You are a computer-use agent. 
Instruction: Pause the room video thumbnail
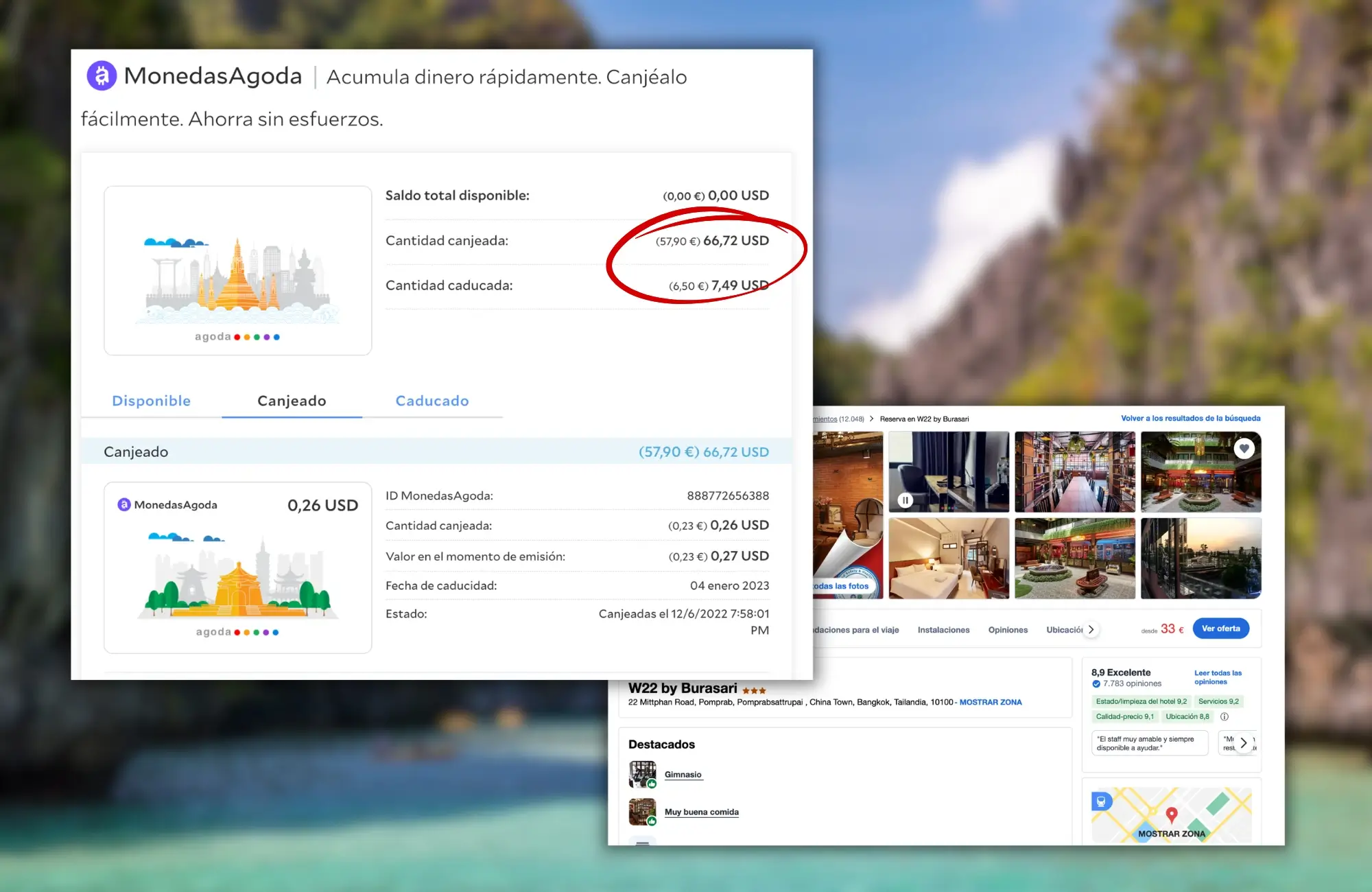905,500
